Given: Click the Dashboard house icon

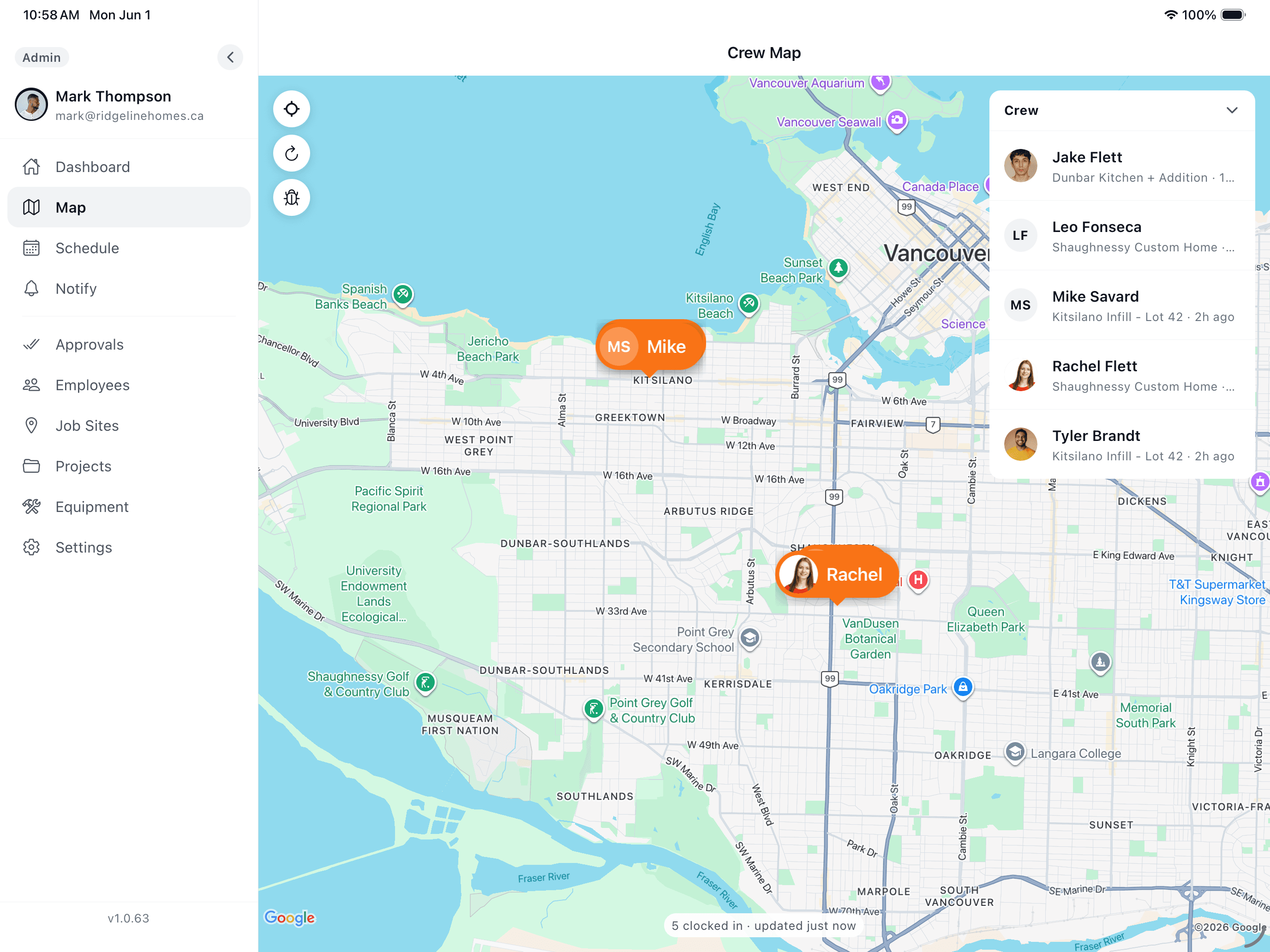Looking at the screenshot, I should click(x=31, y=167).
